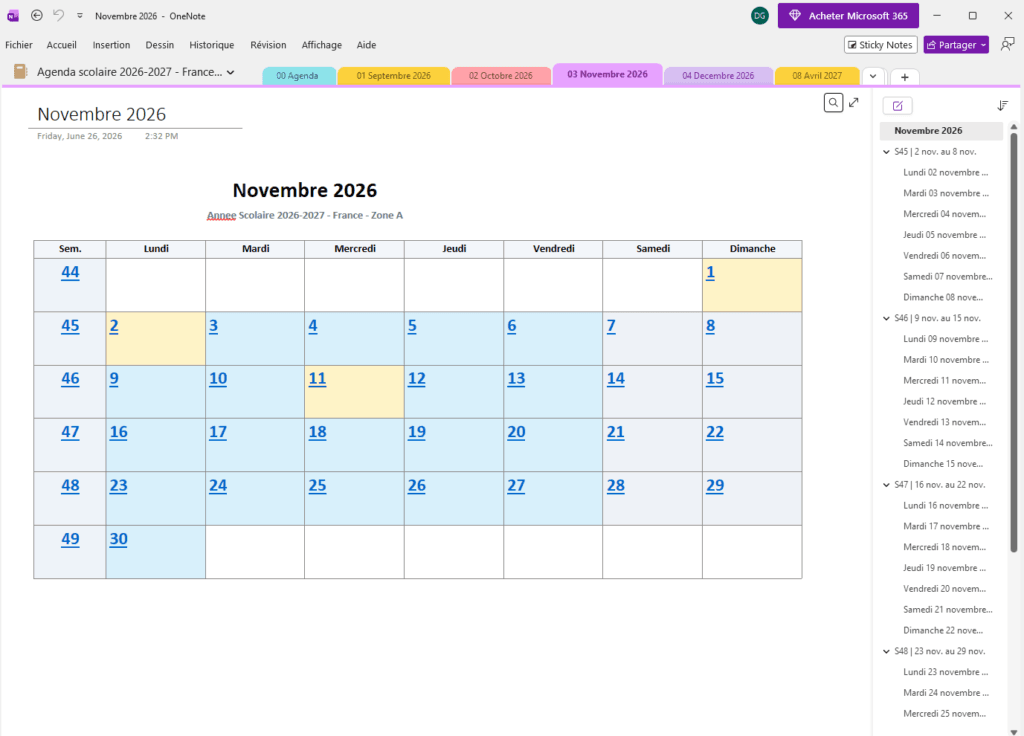The image size is (1024, 736).
Task: Open the day 11 link in calendar
Action: click(x=317, y=379)
